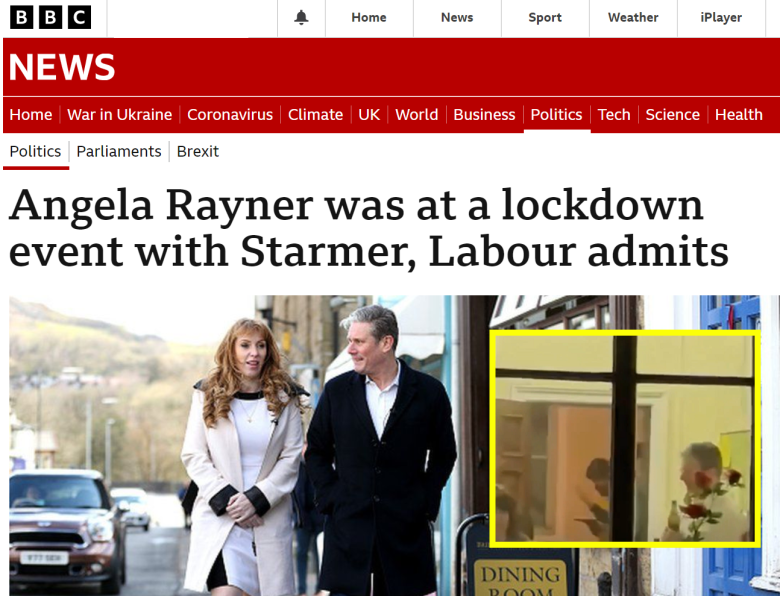Screen dimensions: 780x596
Task: Go to News in the top bar
Action: point(457,17)
